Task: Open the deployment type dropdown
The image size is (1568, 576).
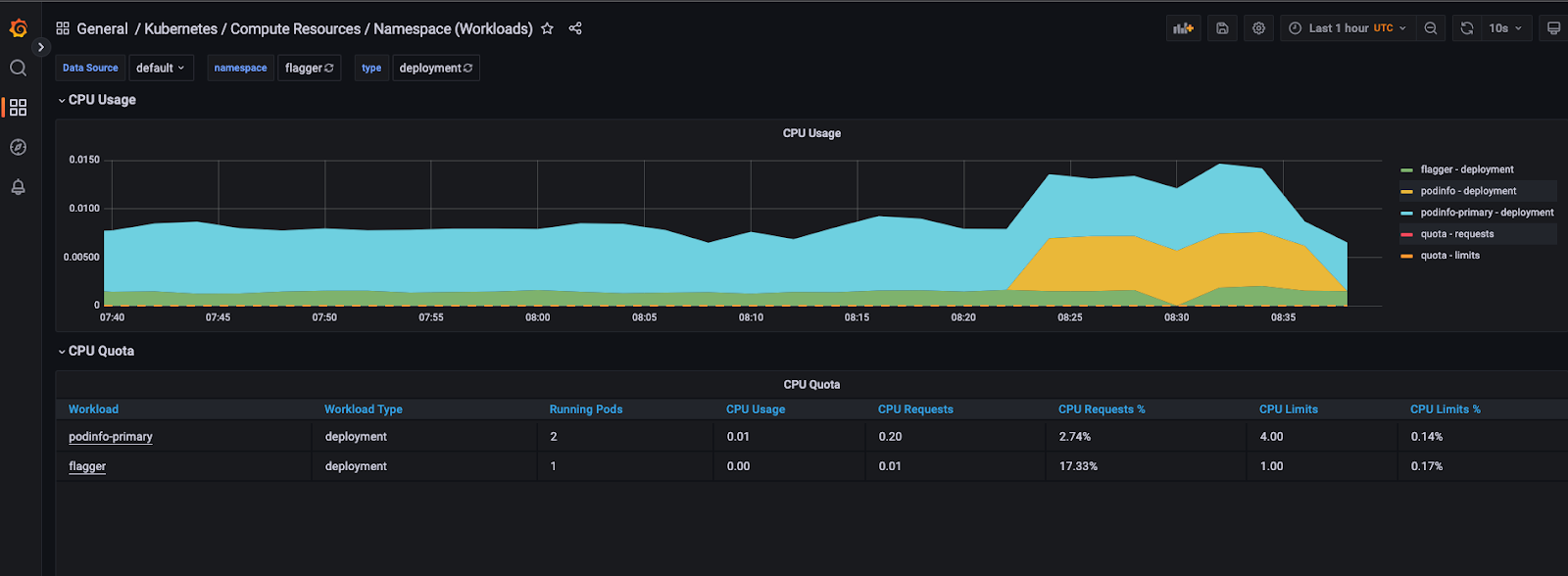Action: 436,68
